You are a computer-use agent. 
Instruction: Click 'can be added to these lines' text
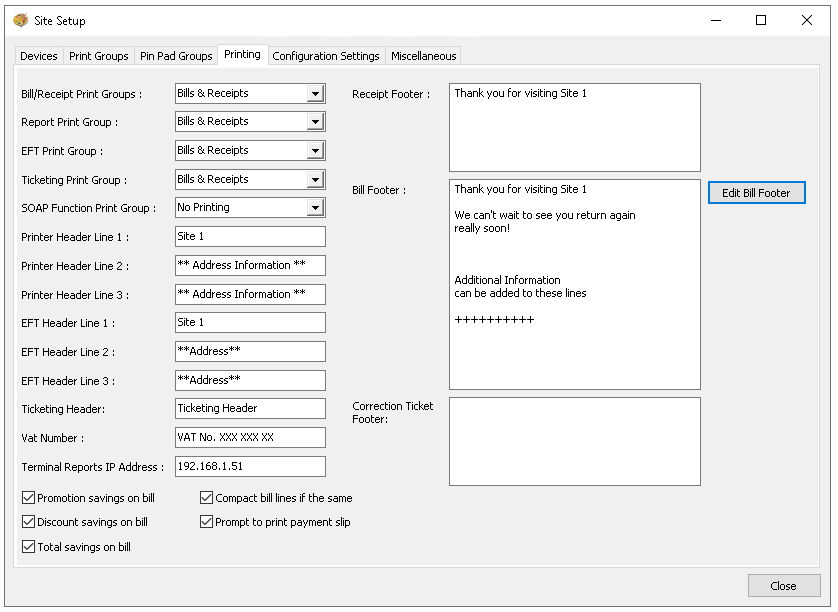coord(520,293)
